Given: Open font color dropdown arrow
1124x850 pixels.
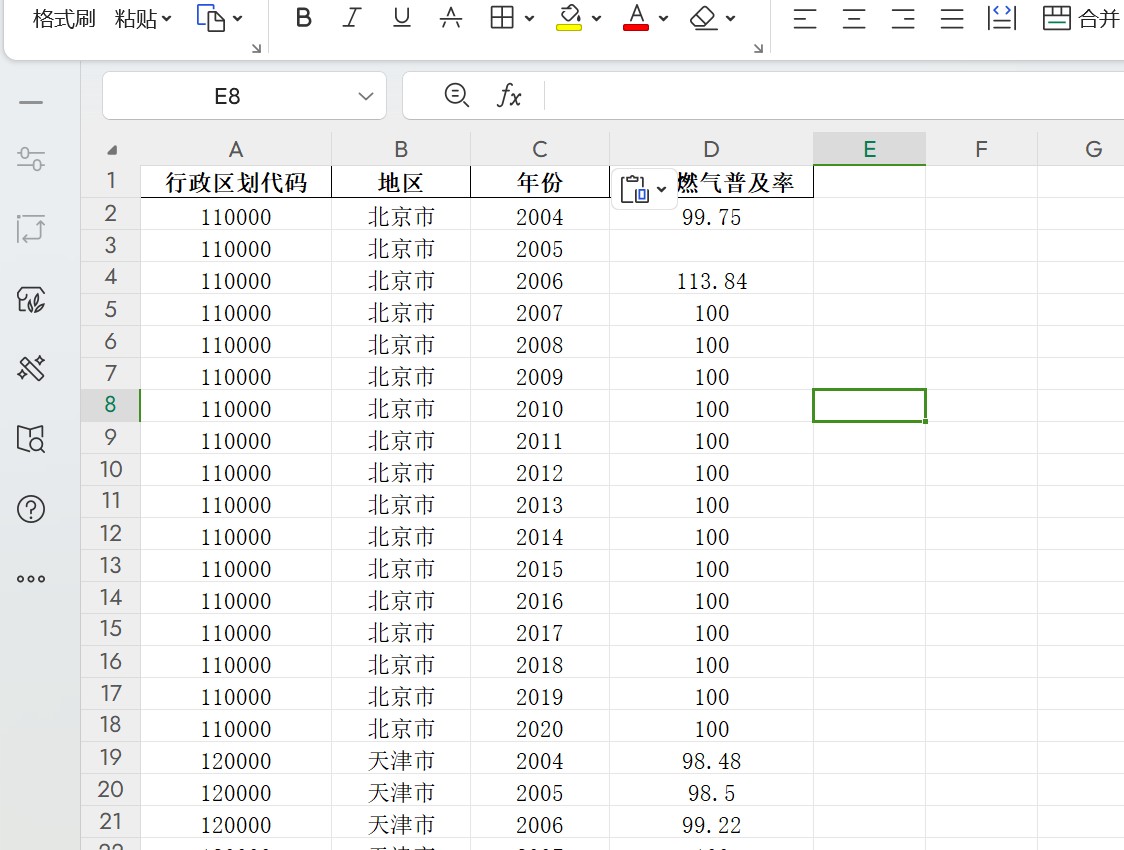Looking at the screenshot, I should coord(663,19).
